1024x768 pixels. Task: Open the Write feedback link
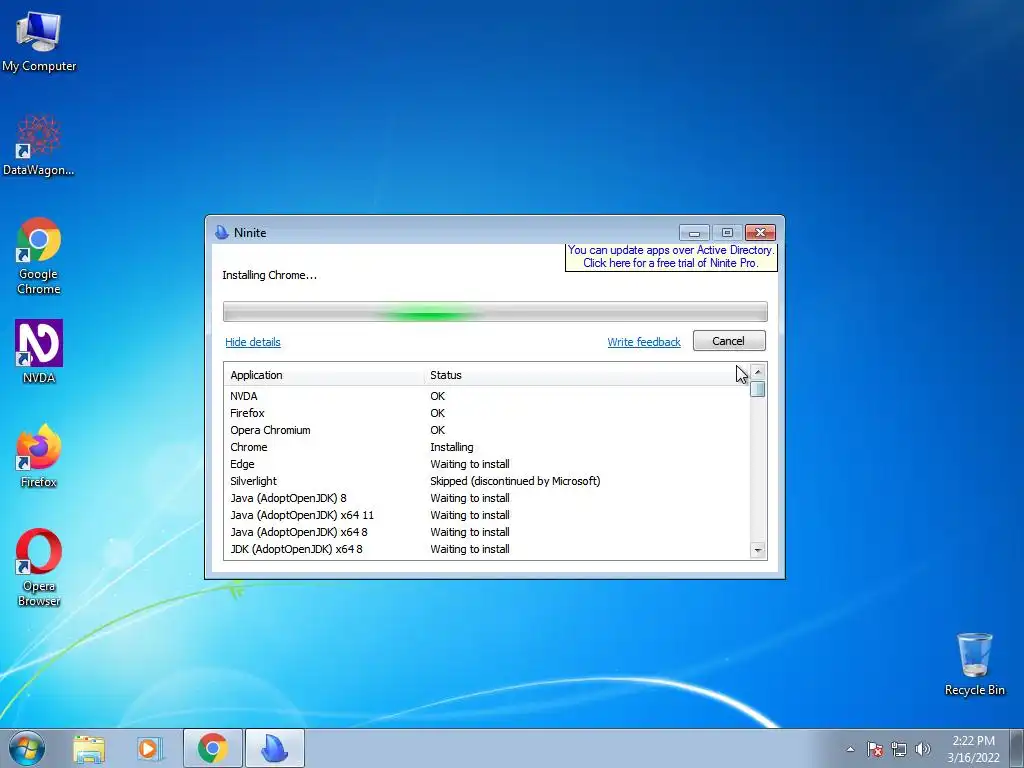644,342
